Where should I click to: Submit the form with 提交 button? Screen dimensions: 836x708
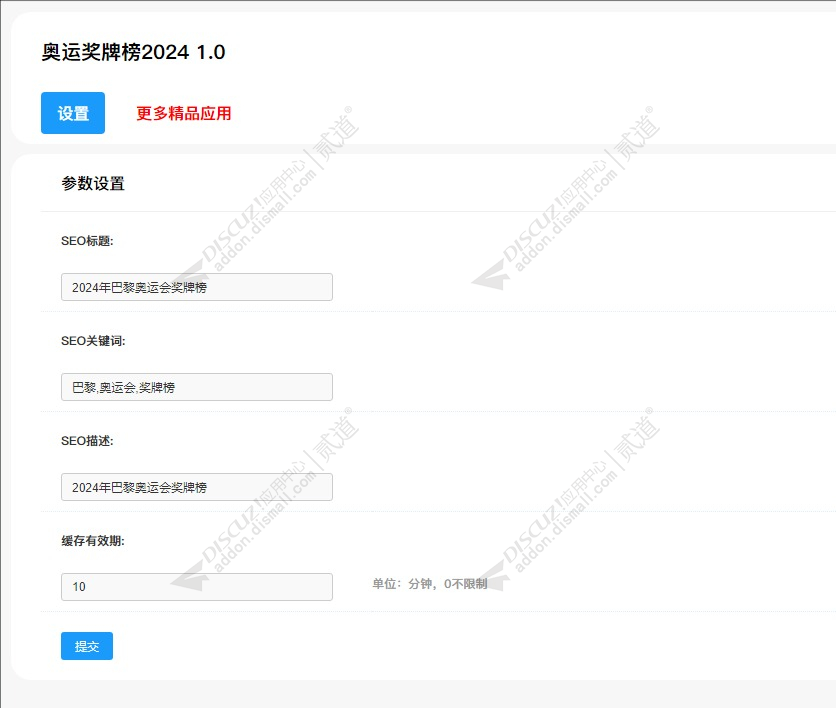[x=87, y=646]
